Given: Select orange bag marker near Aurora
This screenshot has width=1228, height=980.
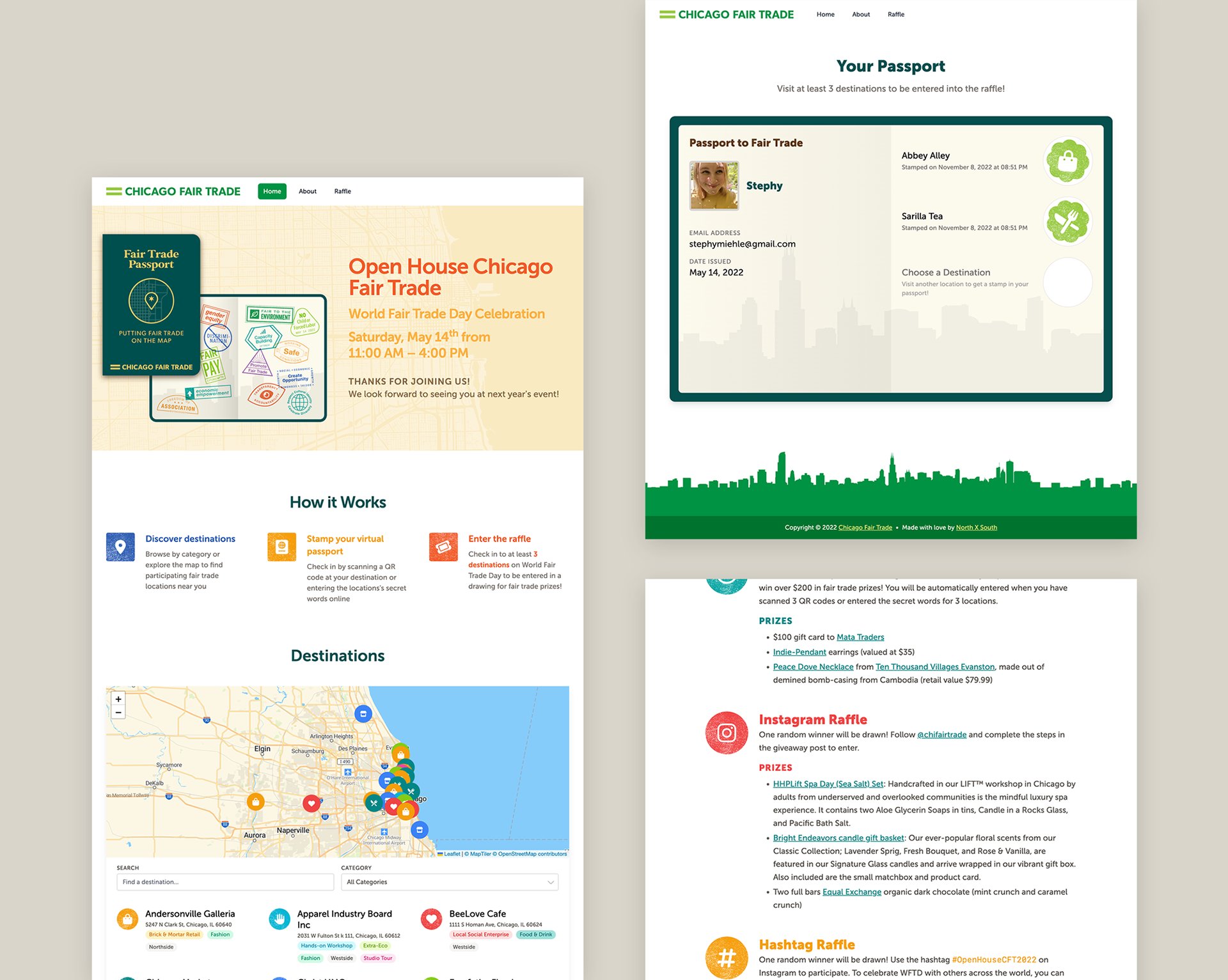Looking at the screenshot, I should point(256,802).
